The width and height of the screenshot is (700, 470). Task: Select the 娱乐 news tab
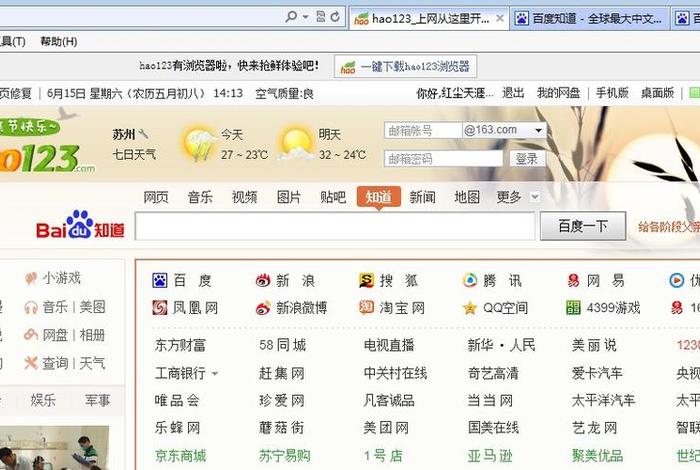[43, 400]
